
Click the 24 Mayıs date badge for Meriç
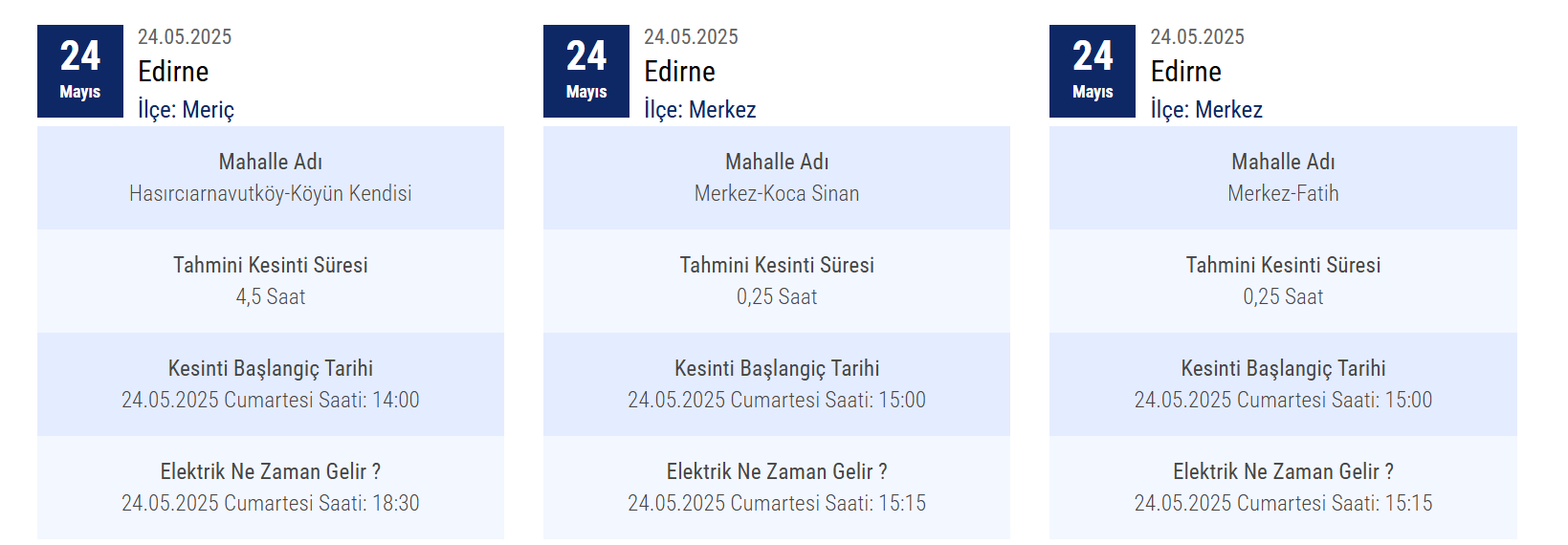coord(80,71)
